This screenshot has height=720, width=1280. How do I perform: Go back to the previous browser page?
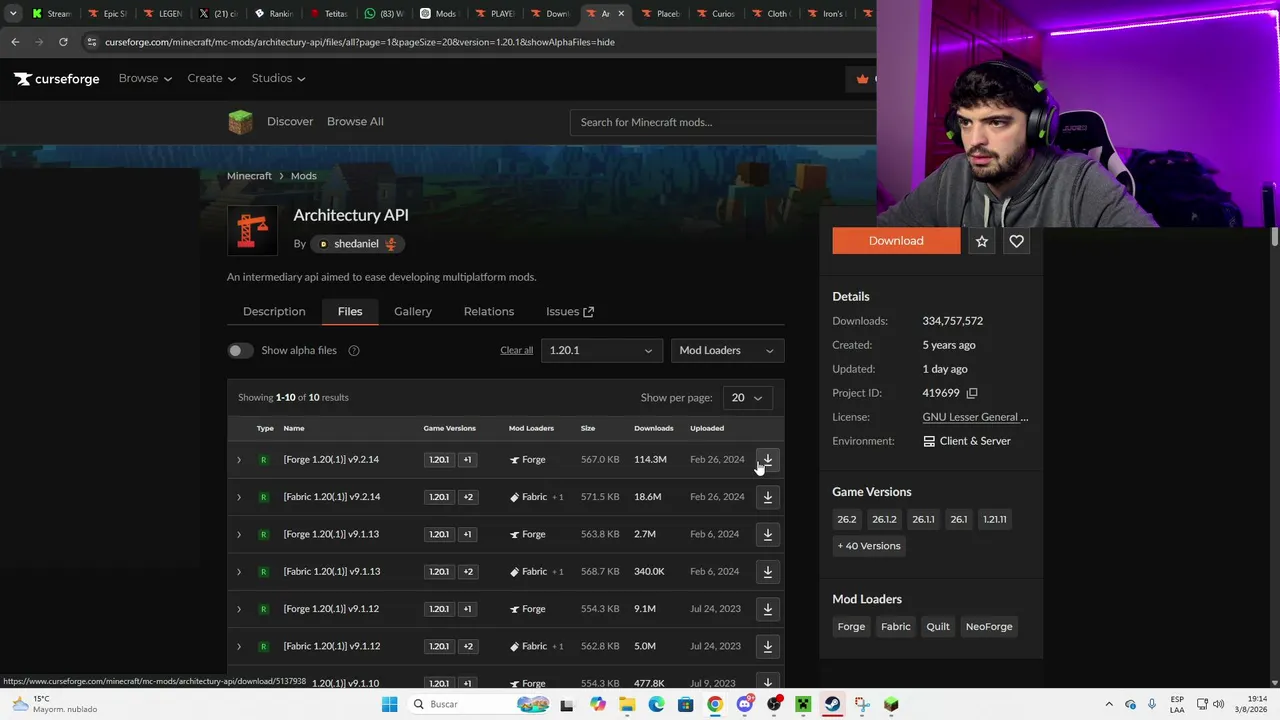[15, 42]
